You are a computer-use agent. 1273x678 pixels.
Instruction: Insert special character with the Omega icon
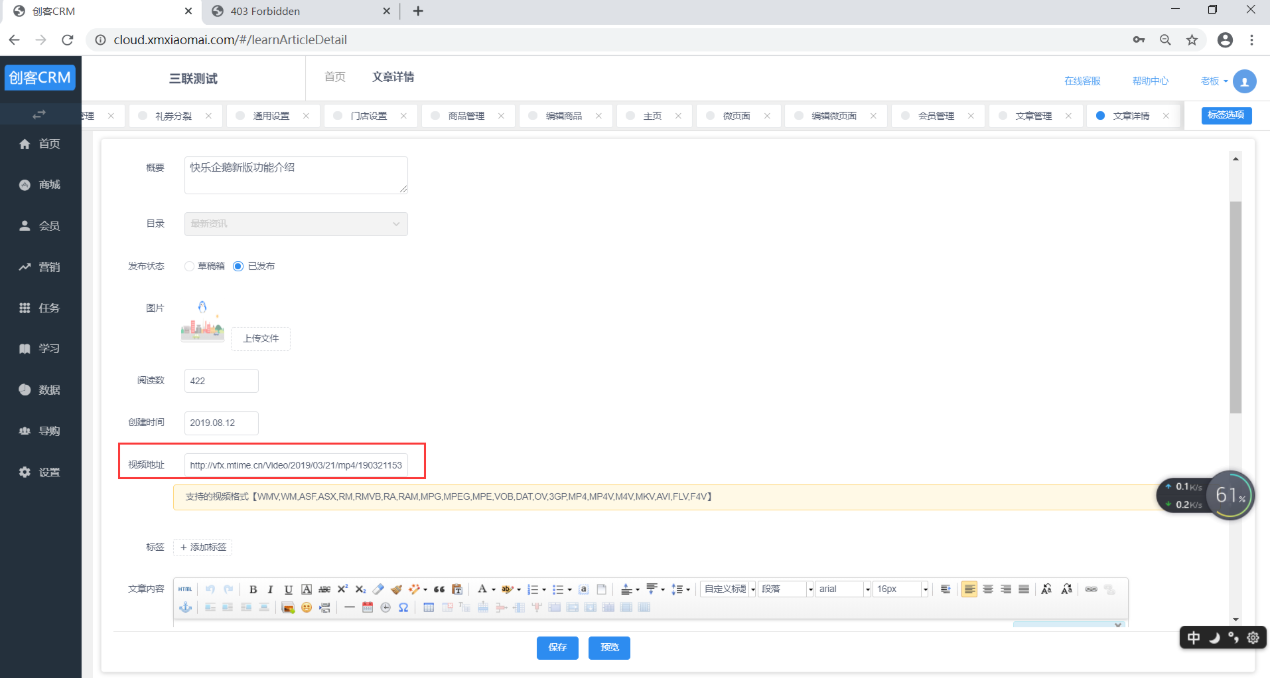[x=403, y=607]
